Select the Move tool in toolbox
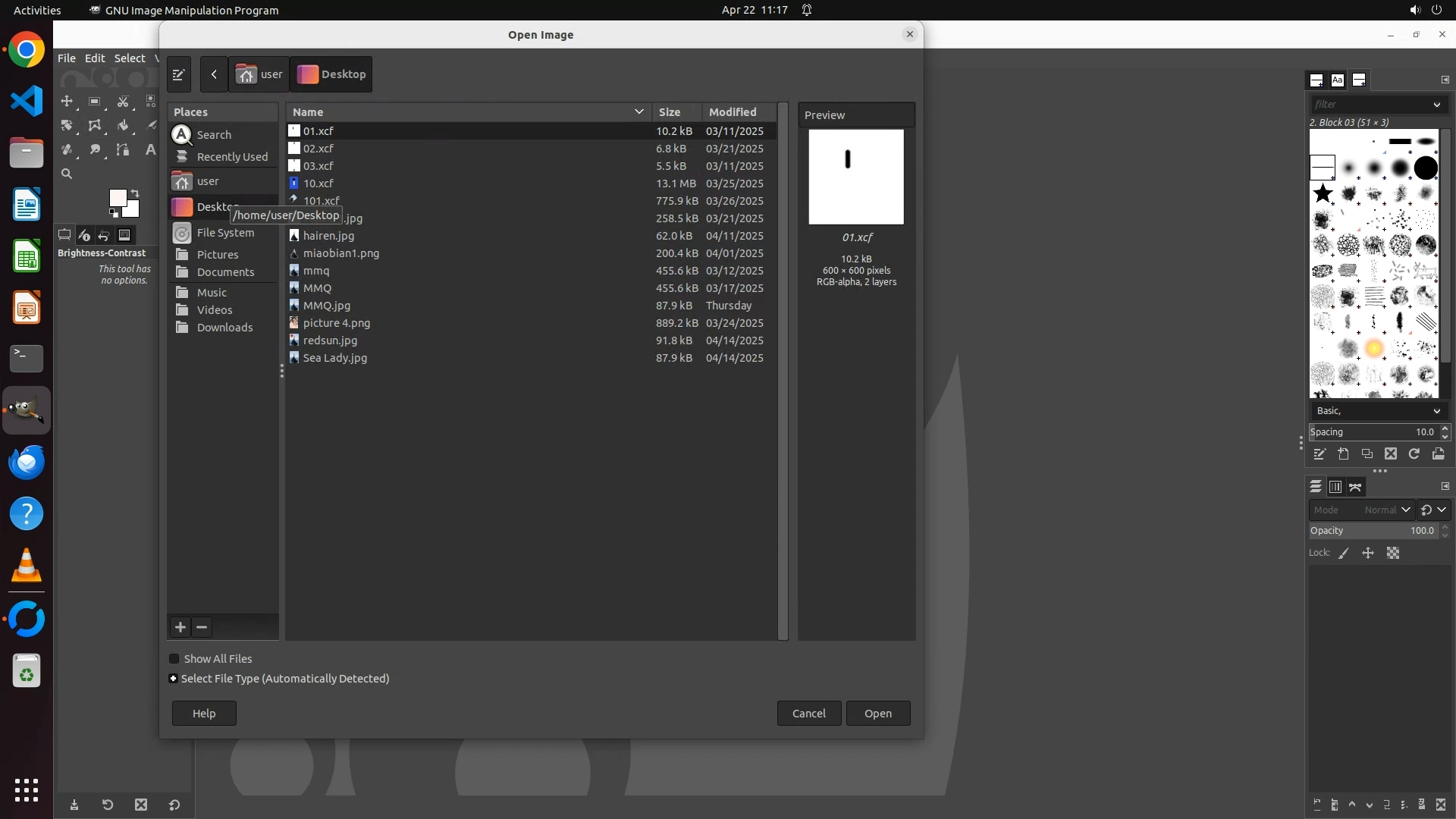The height and width of the screenshot is (819, 1456). (67, 101)
